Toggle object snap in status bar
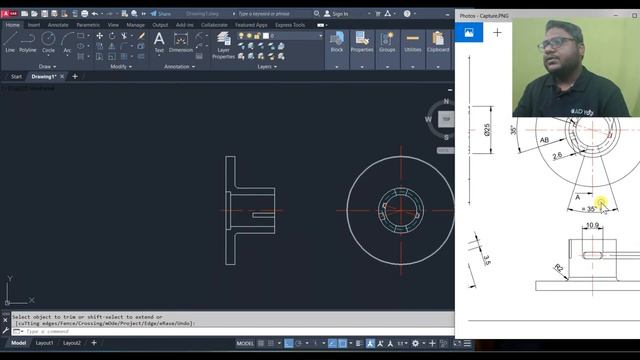640x360 pixels. pyautogui.click(x=342, y=343)
